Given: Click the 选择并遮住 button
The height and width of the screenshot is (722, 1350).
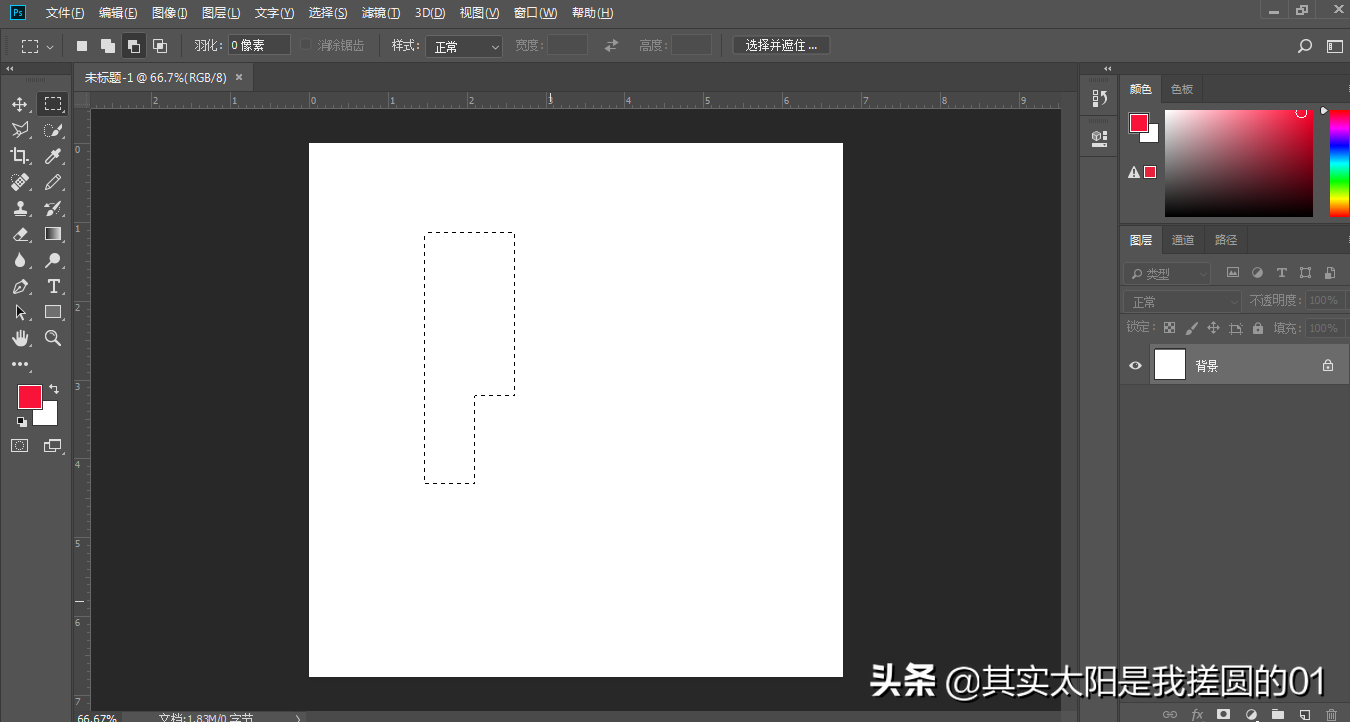Looking at the screenshot, I should [x=781, y=46].
